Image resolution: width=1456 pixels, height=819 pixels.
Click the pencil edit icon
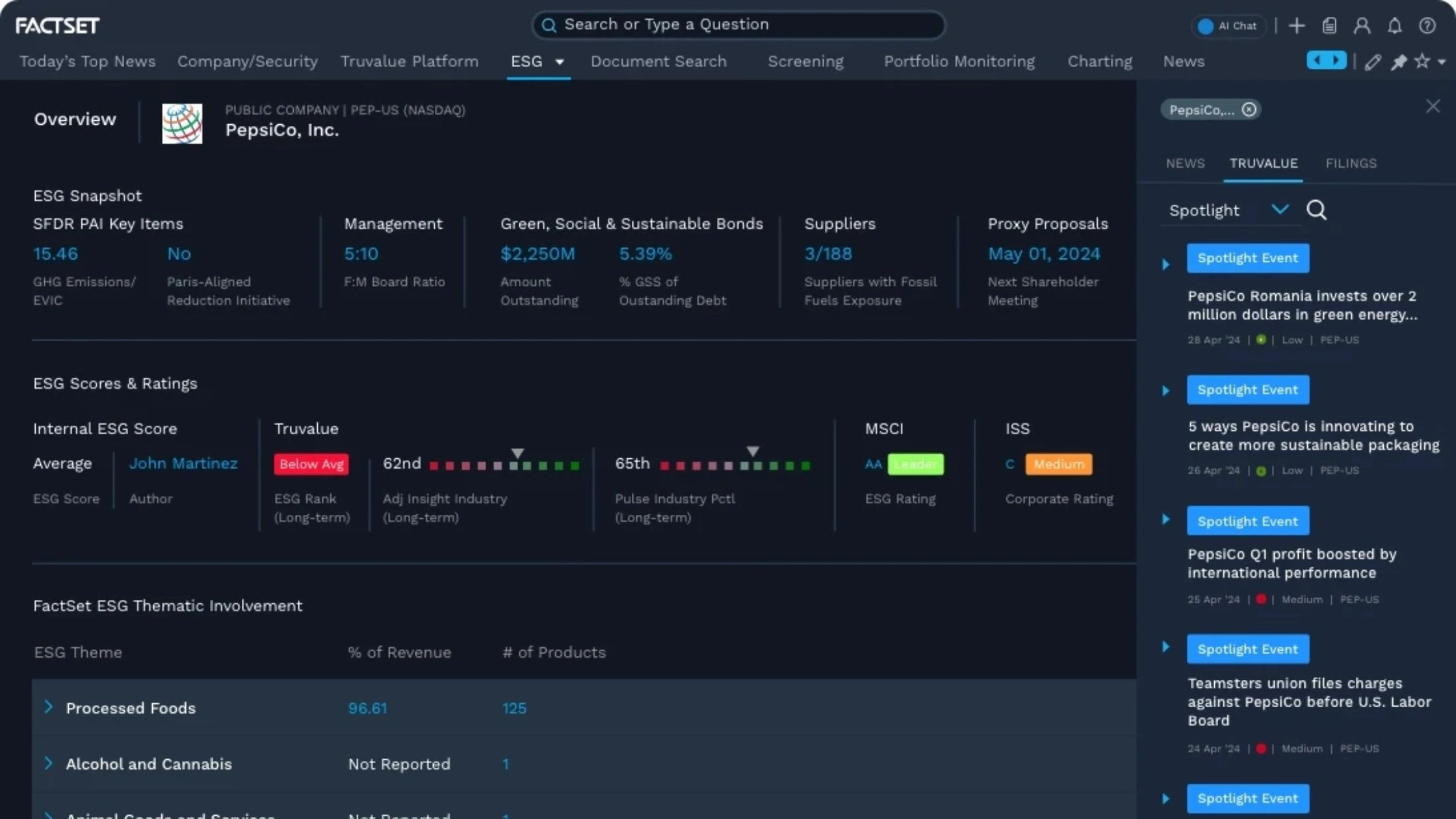coord(1372,62)
